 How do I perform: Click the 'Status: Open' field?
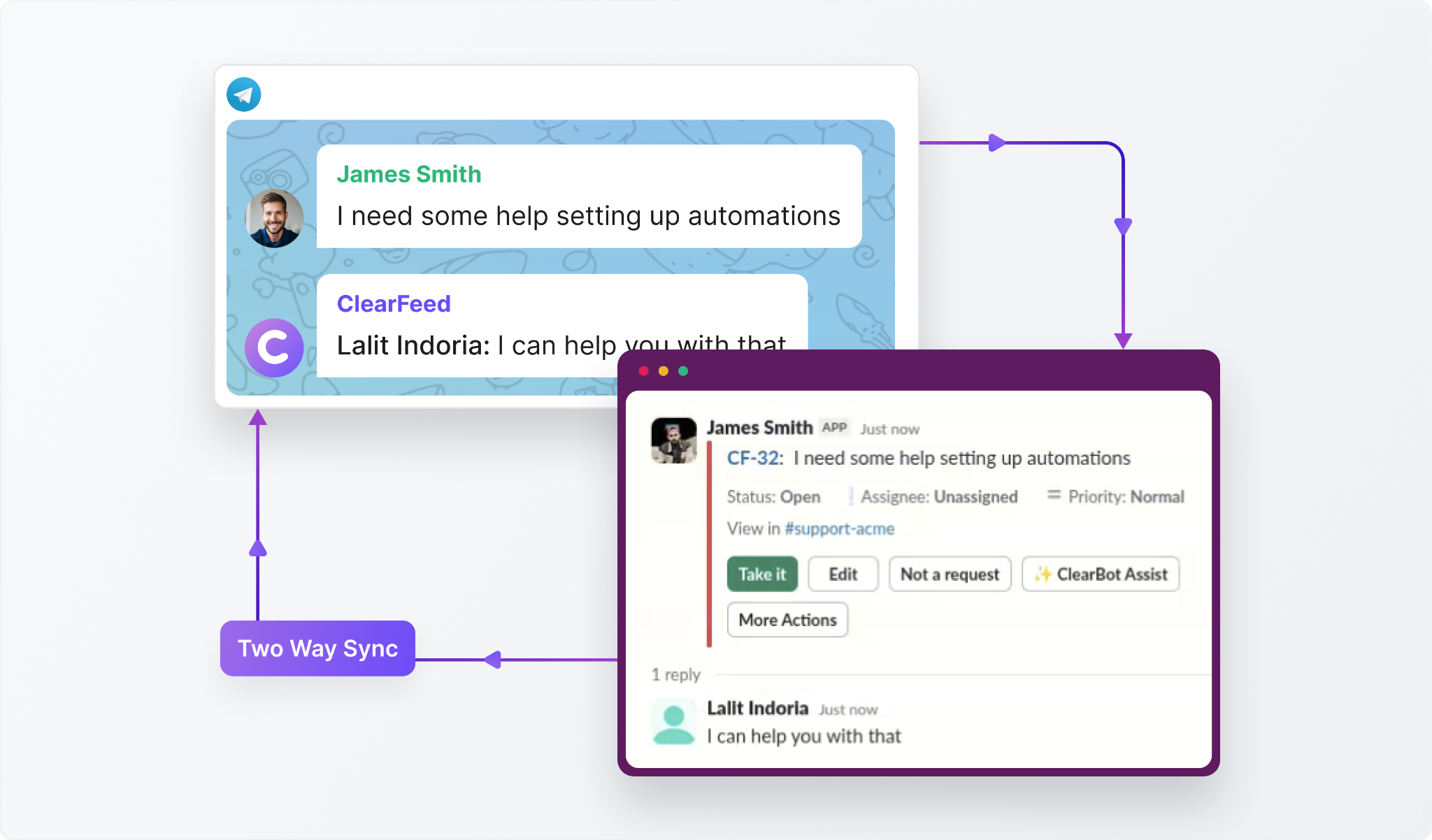click(x=773, y=497)
